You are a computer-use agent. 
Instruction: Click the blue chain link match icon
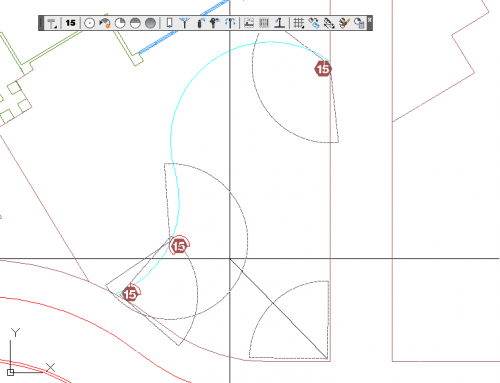tap(314, 23)
